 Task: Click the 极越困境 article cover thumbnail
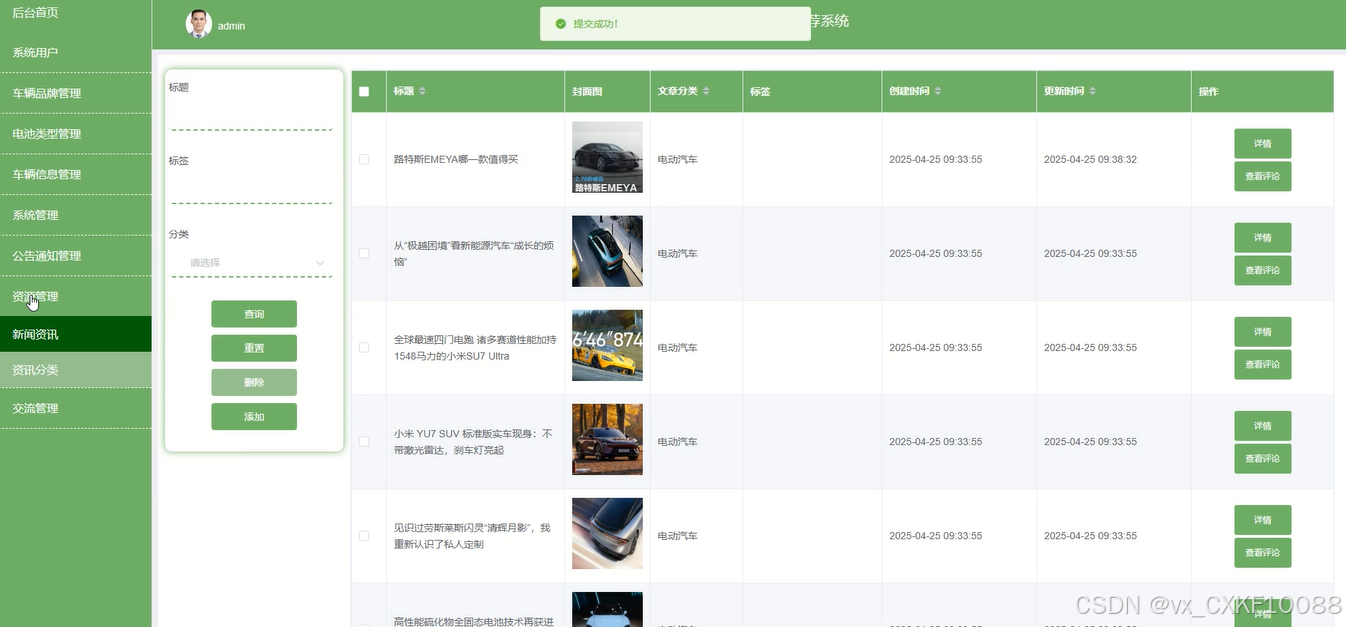pos(607,251)
